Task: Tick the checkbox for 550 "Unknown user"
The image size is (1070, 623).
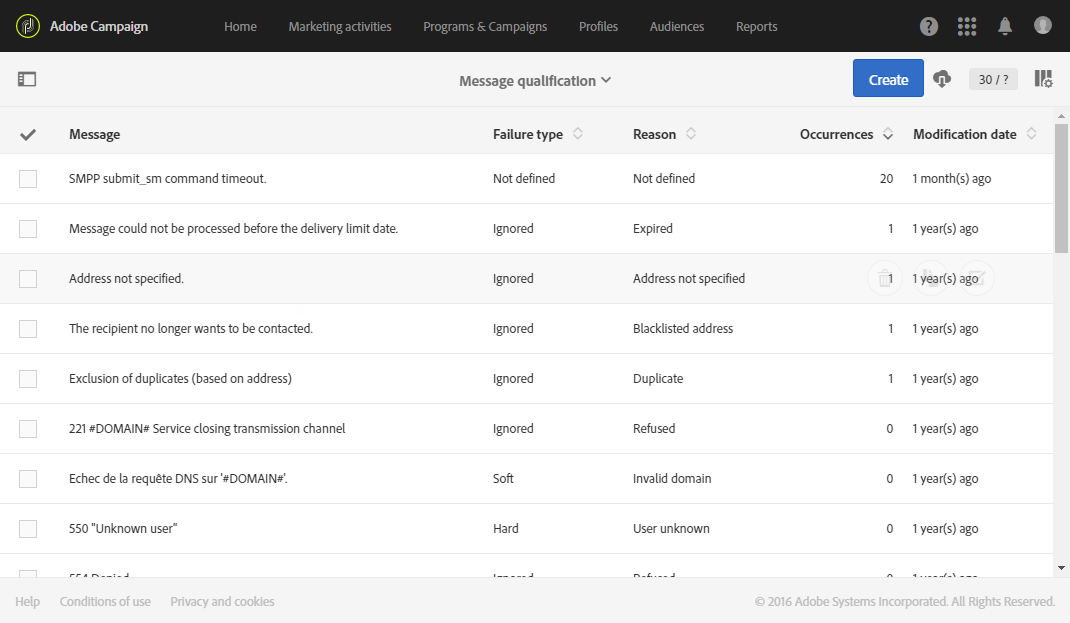Action: coord(28,529)
